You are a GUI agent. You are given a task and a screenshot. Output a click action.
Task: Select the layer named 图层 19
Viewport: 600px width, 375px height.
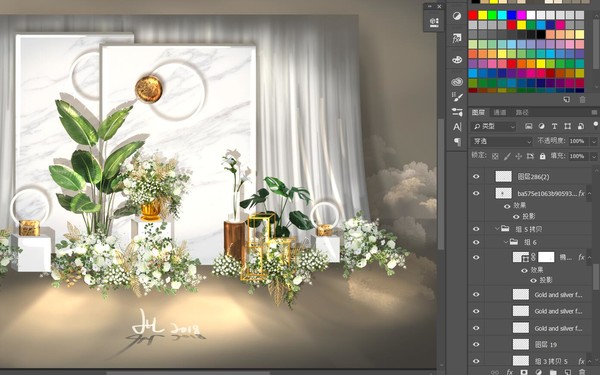[x=545, y=344]
